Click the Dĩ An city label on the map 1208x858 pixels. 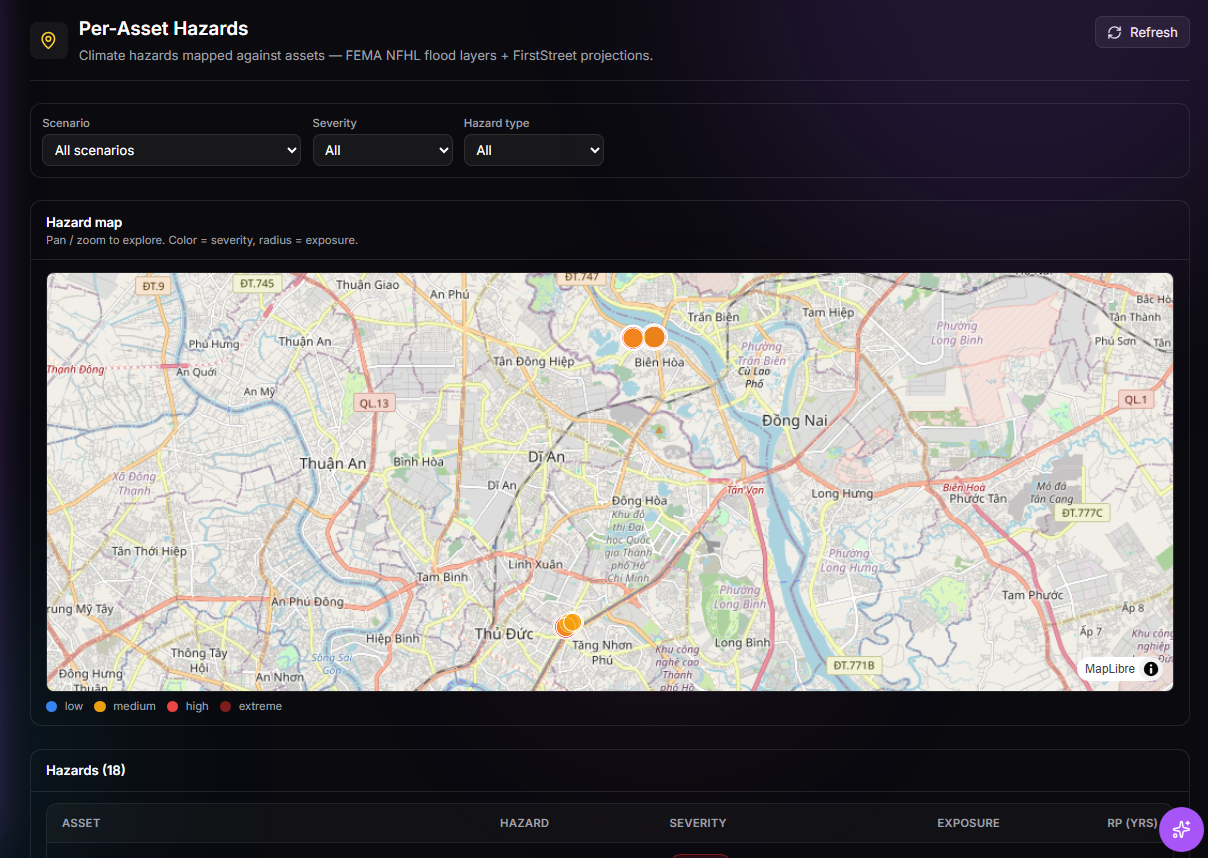click(x=546, y=456)
